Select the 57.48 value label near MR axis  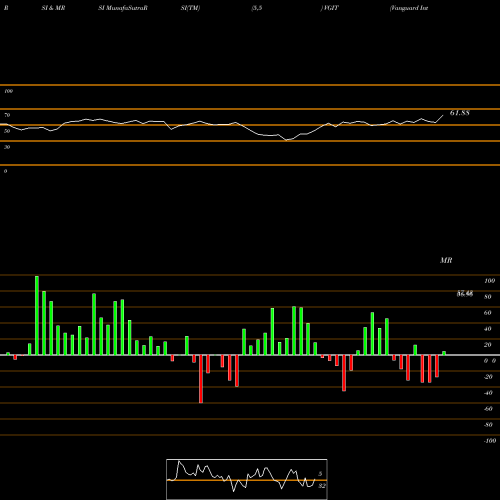tap(465, 294)
